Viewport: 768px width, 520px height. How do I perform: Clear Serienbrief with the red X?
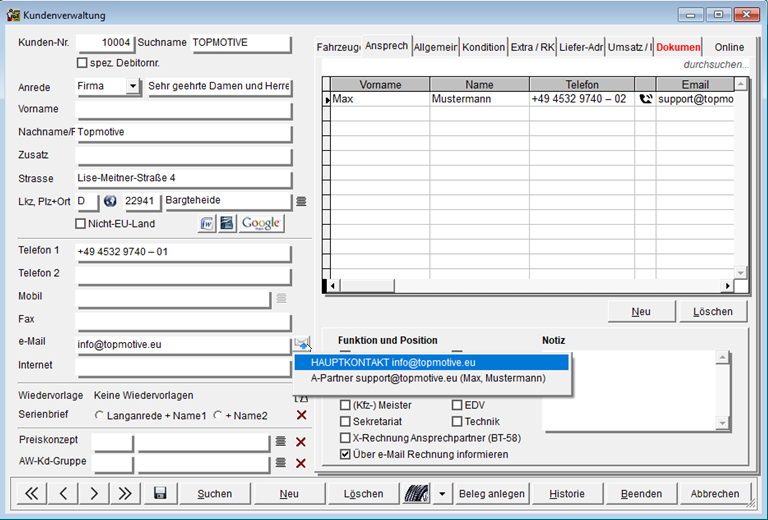[x=302, y=415]
